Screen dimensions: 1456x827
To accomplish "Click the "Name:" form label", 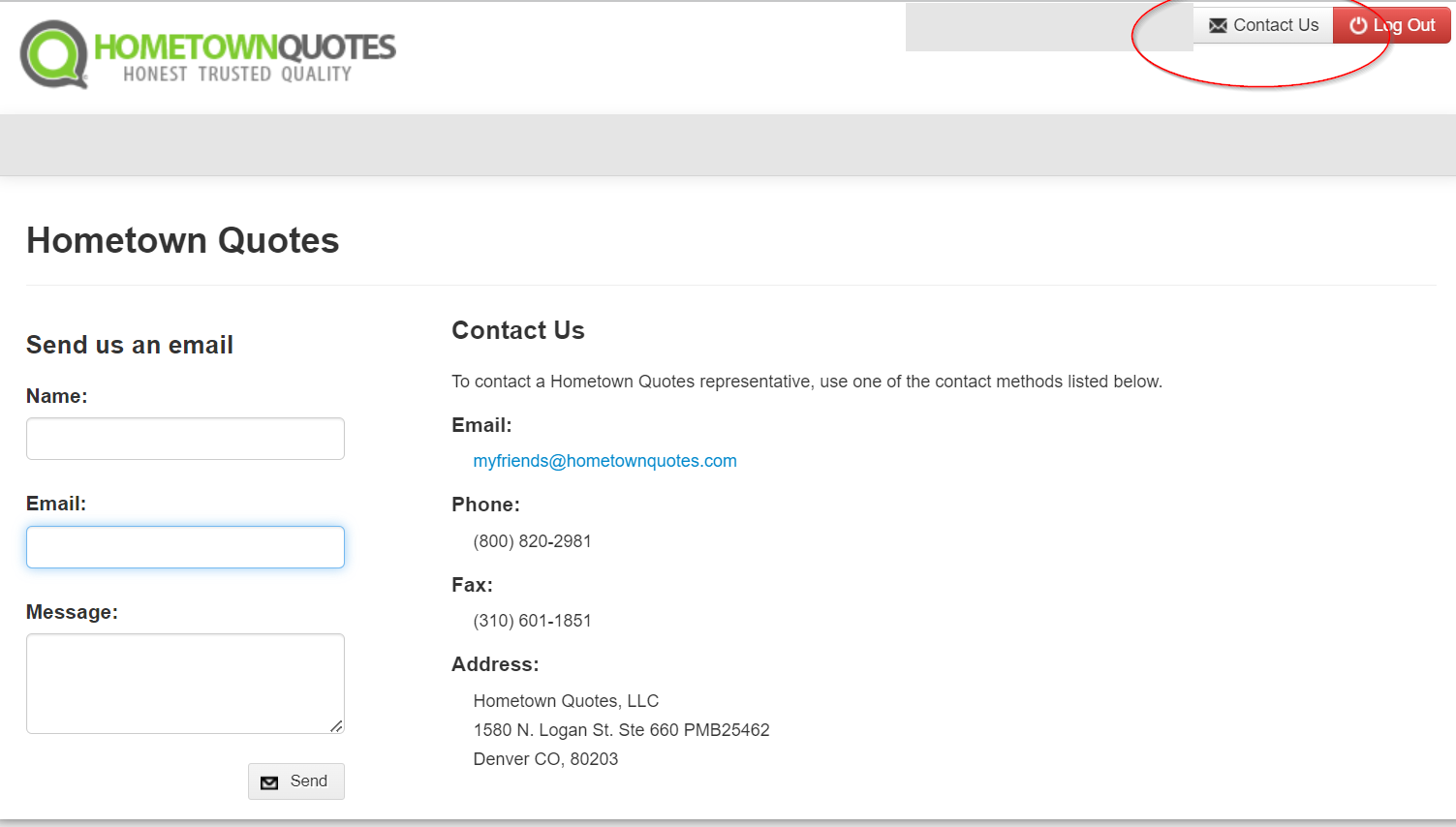I will pyautogui.click(x=56, y=396).
